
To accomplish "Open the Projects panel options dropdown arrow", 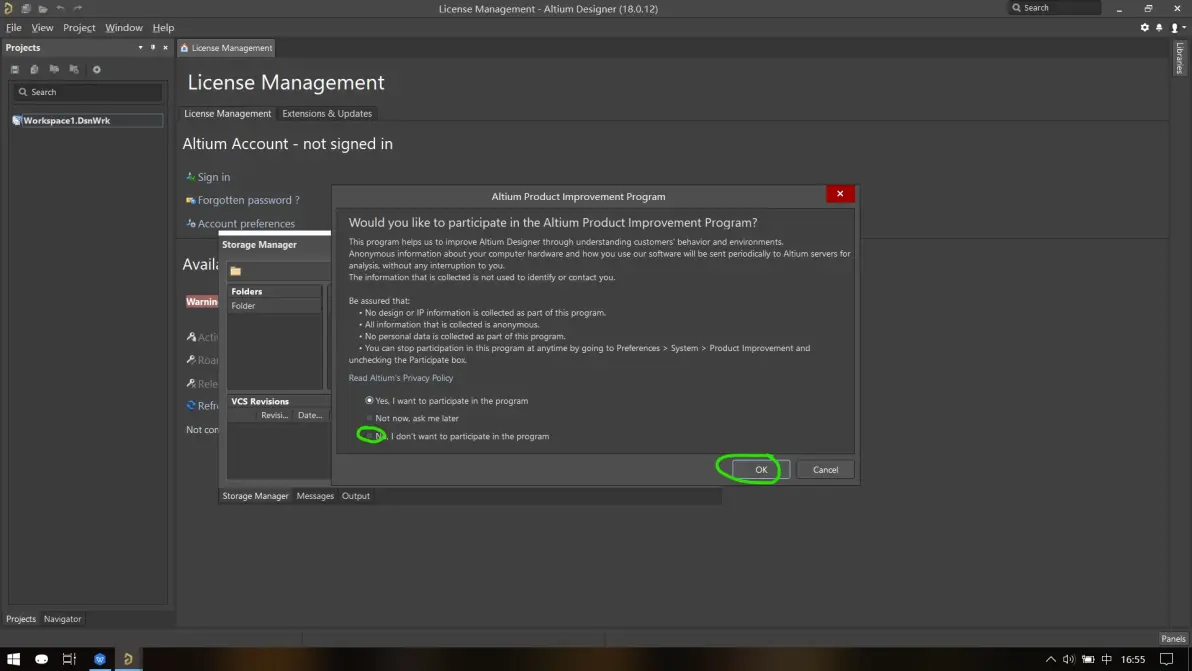I will coord(140,47).
